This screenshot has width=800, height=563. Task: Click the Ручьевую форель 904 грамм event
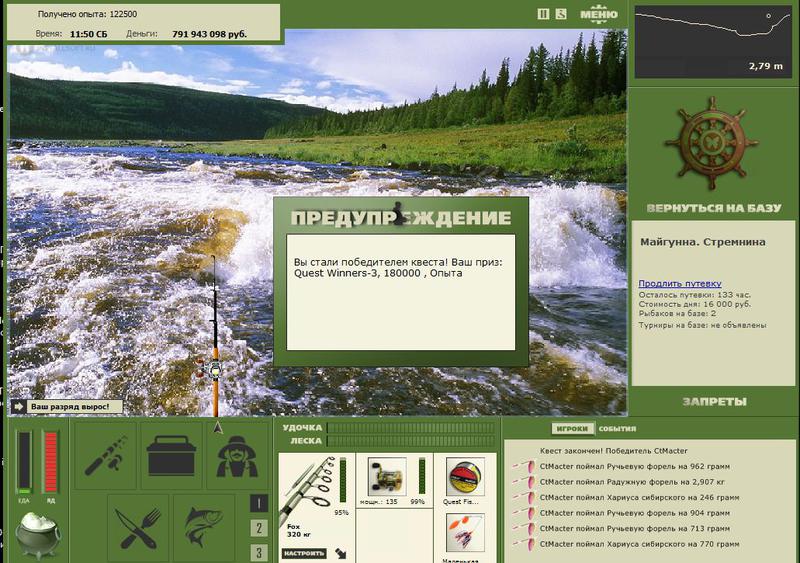(635, 513)
